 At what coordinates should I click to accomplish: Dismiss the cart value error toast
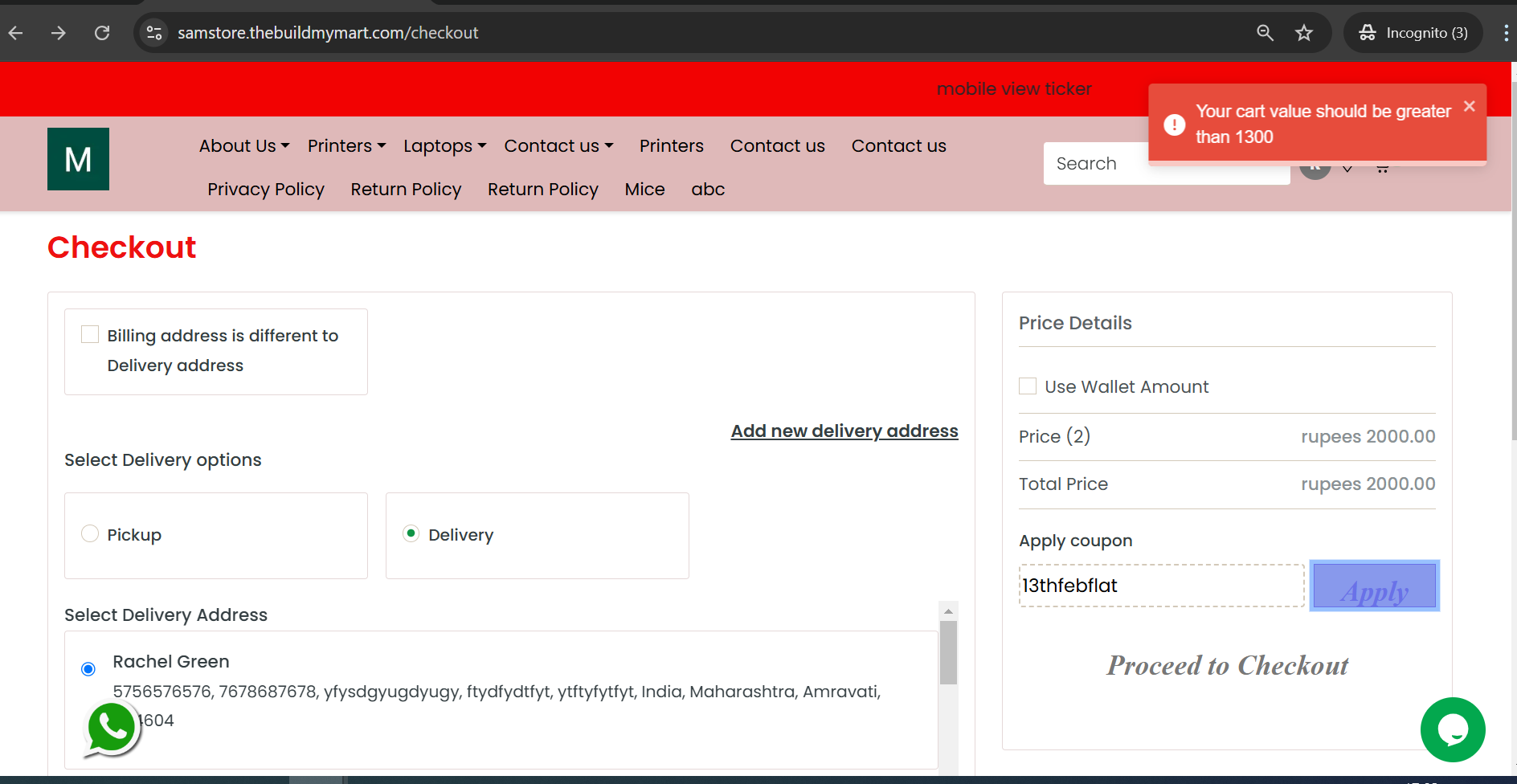(x=1470, y=106)
